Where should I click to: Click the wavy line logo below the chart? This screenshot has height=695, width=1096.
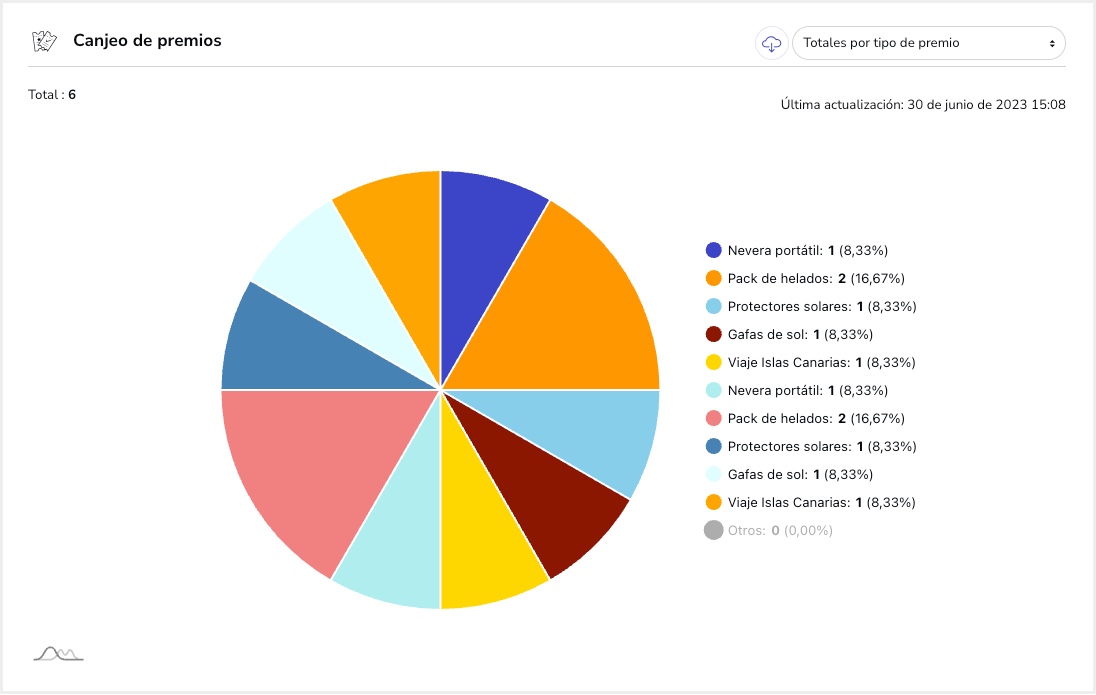59,654
